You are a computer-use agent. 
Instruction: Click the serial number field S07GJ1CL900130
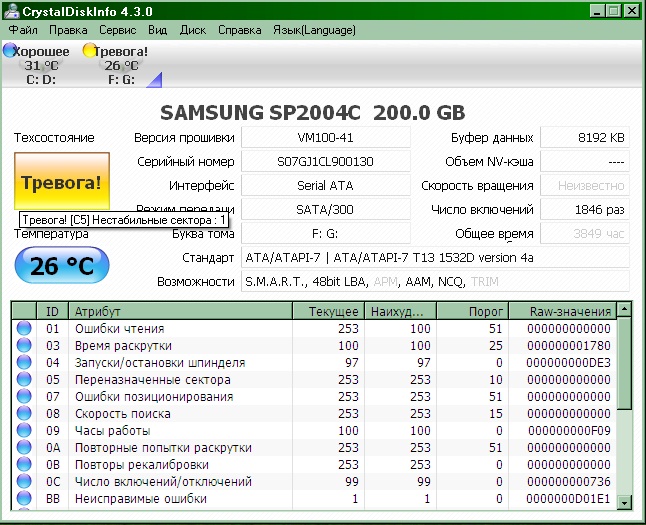[x=325, y=161]
